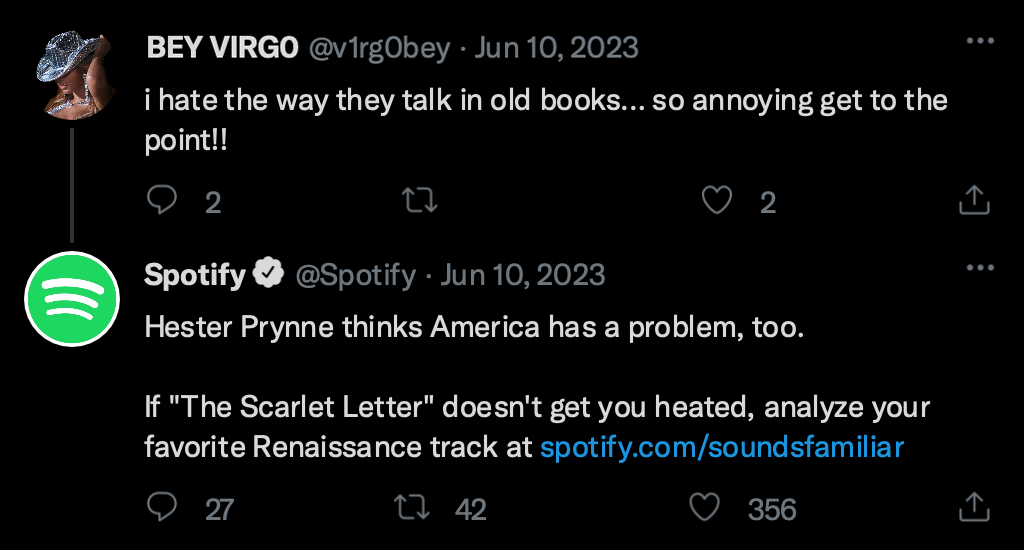Click Spotify's verified badge
Image resolution: width=1024 pixels, height=550 pixels.
point(268,273)
